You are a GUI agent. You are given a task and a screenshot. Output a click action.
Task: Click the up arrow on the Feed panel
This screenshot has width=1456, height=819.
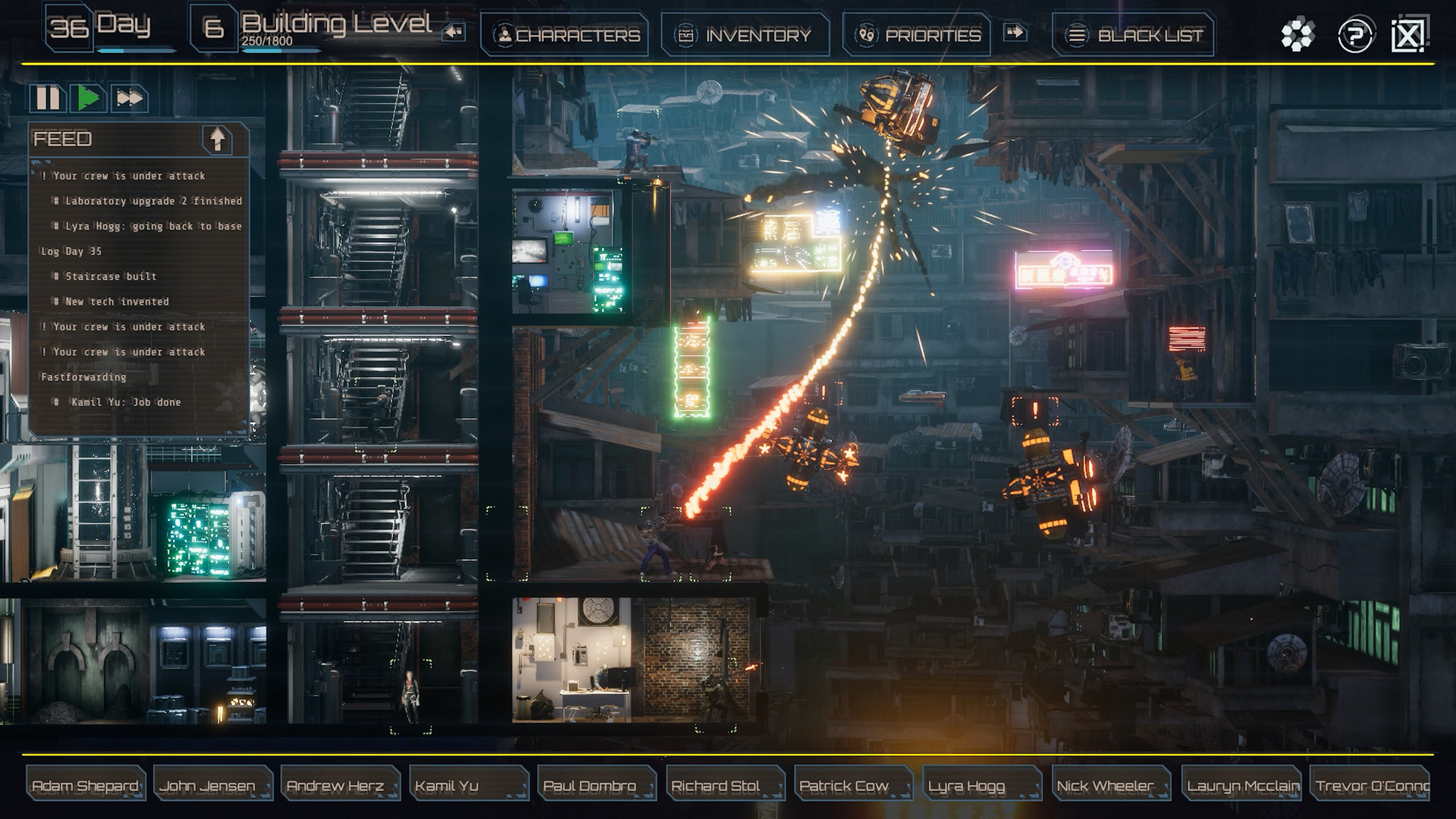click(x=219, y=140)
